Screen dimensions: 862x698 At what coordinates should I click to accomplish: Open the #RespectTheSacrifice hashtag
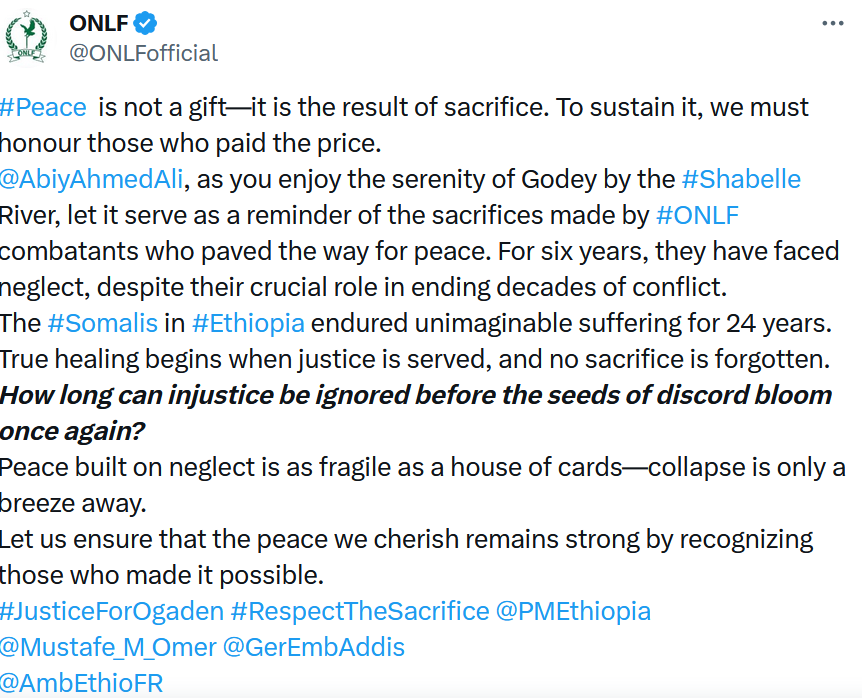coord(360,611)
